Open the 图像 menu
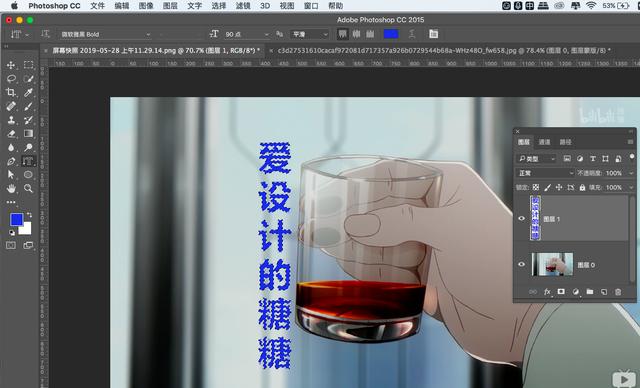Viewport: 640px width, 388px height. click(146, 6)
